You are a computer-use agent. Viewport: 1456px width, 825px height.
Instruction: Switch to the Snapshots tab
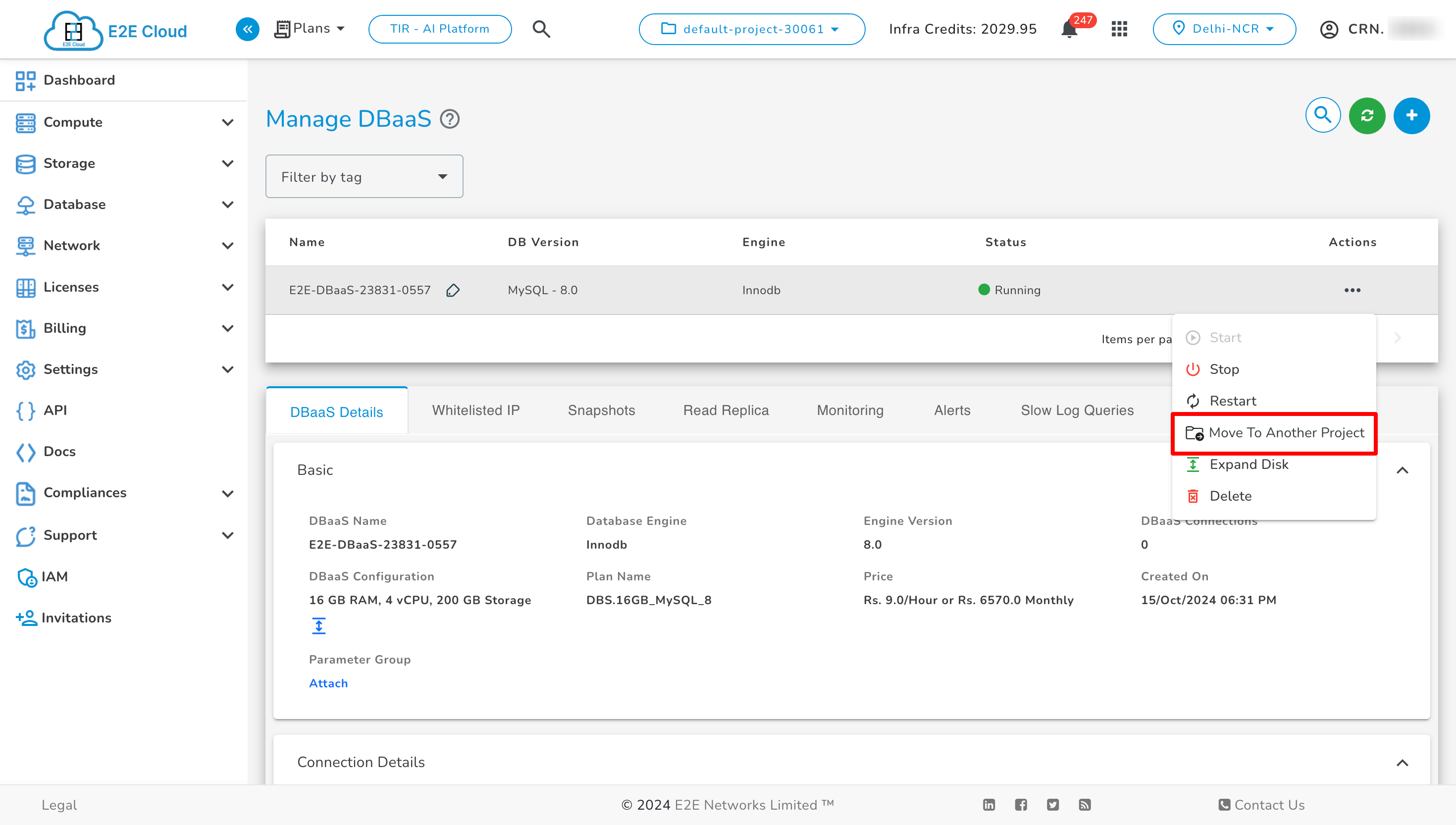tap(601, 411)
